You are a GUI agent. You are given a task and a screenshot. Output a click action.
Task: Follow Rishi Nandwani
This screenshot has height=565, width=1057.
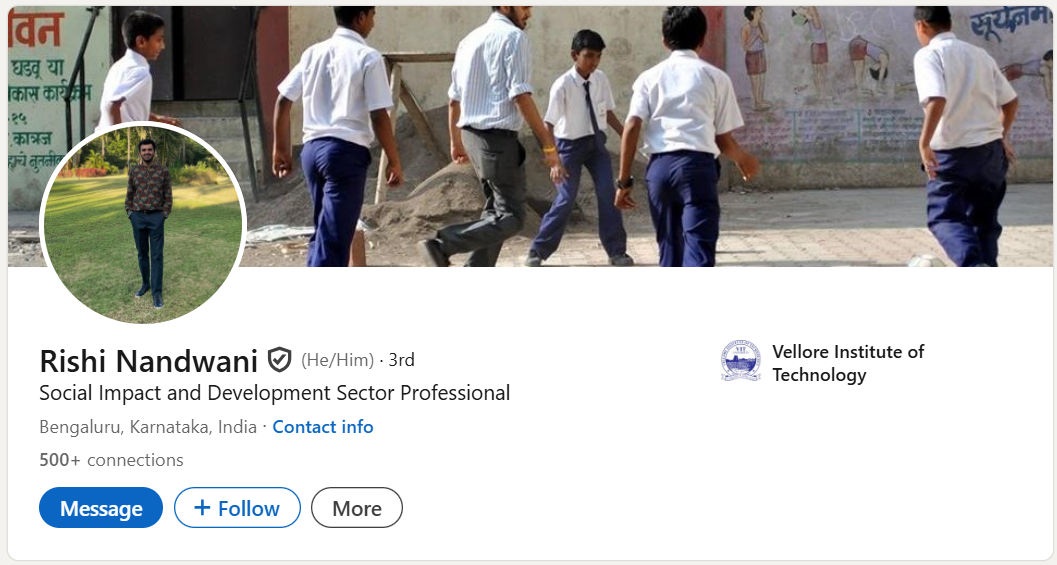click(237, 508)
